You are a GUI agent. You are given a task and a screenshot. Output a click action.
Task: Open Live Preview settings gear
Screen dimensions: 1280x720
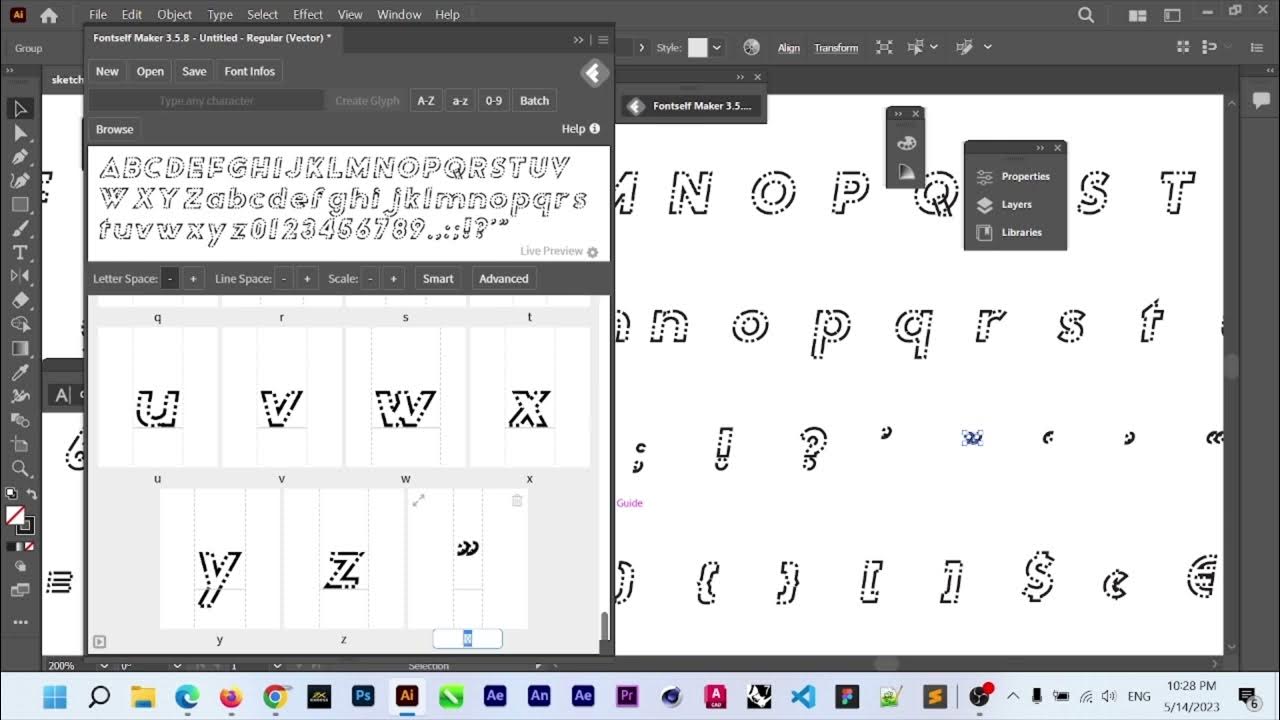[x=592, y=252]
